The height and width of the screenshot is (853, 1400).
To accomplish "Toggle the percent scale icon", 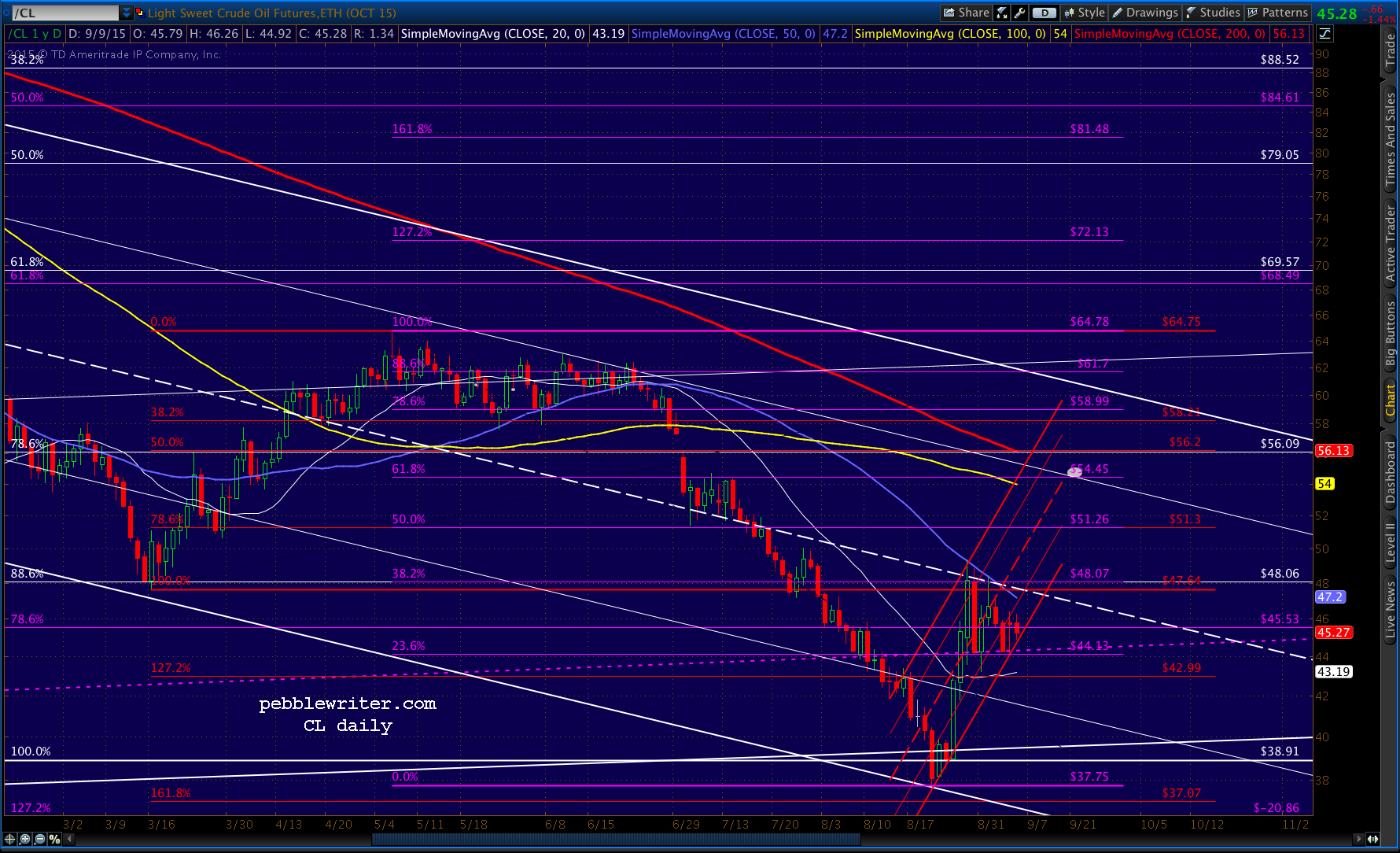I will tap(54, 839).
